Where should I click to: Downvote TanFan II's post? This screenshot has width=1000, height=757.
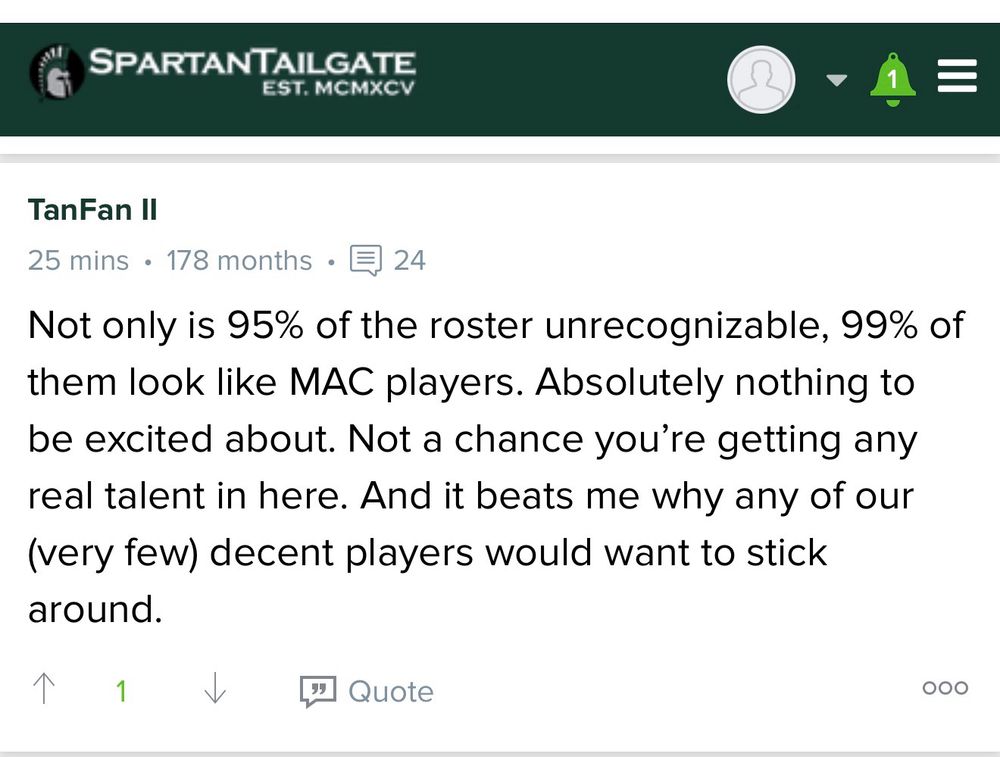[214, 690]
